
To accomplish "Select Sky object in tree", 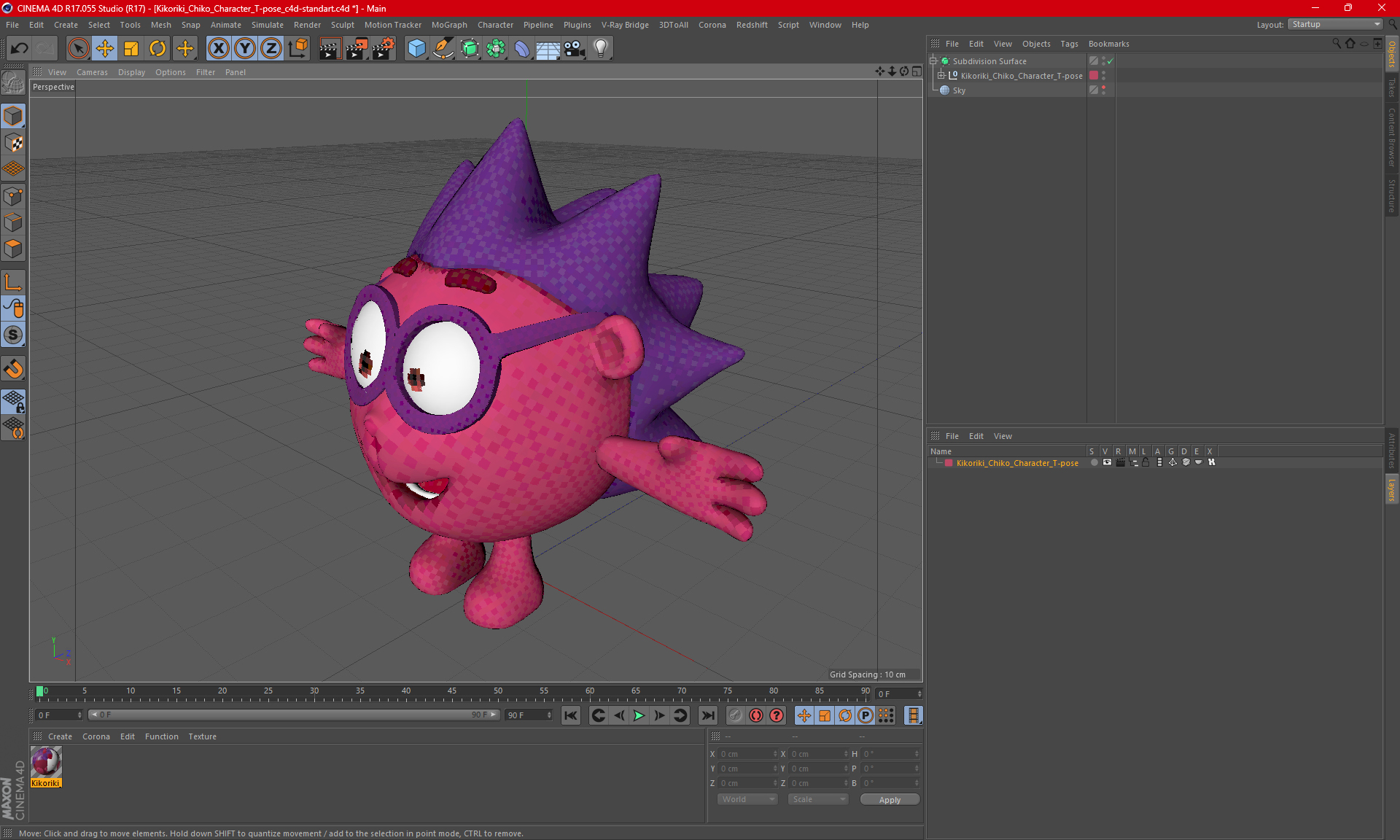I will 959,90.
